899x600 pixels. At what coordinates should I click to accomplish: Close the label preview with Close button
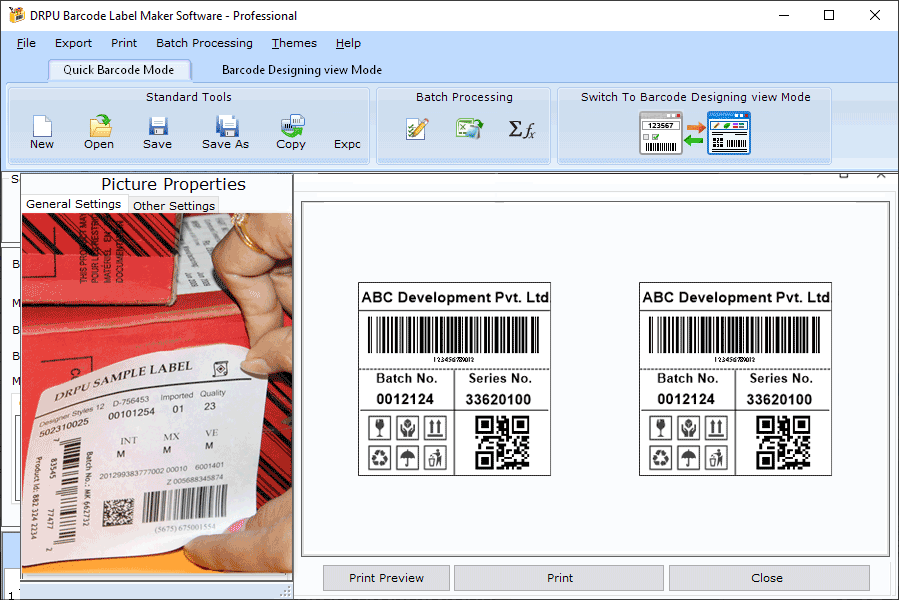point(767,578)
